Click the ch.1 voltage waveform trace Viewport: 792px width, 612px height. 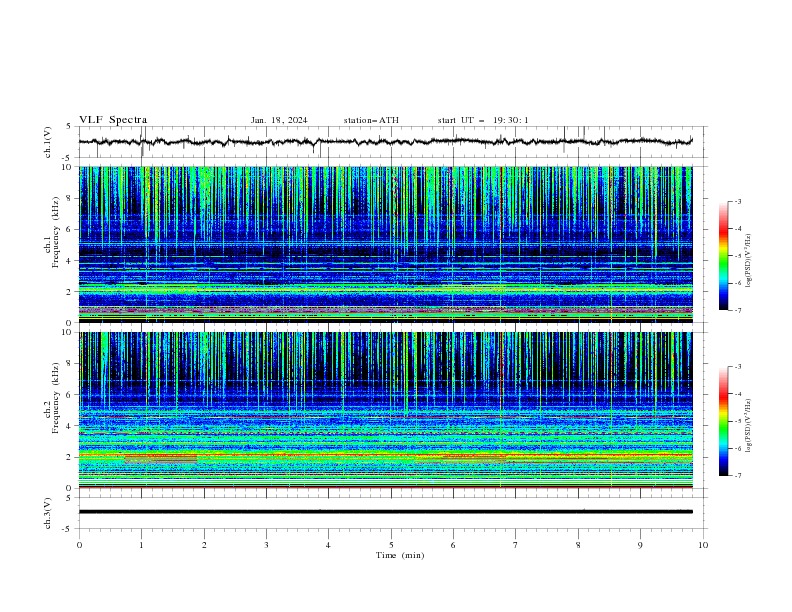tap(385, 142)
